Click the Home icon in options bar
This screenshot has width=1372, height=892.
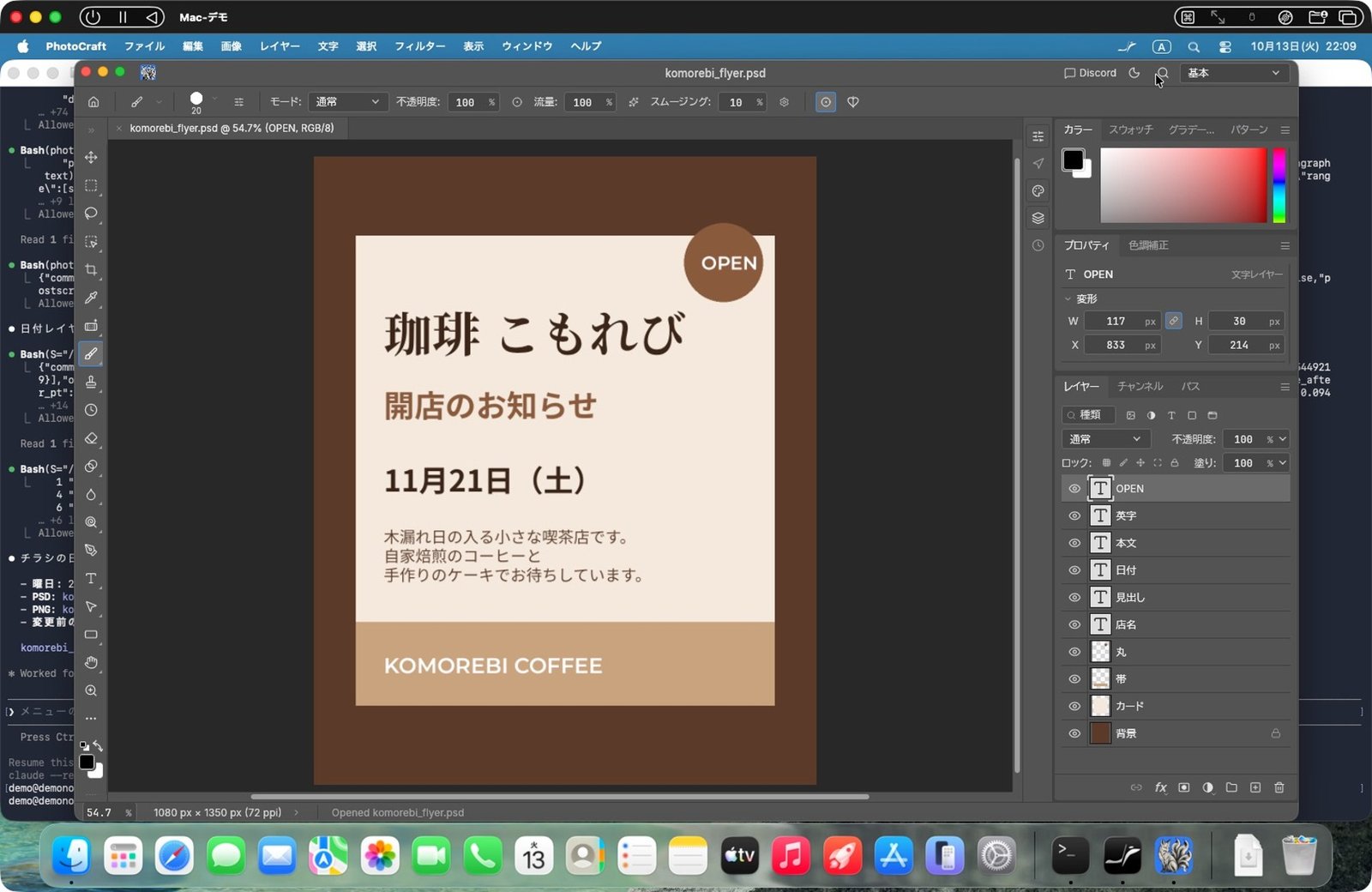point(93,102)
